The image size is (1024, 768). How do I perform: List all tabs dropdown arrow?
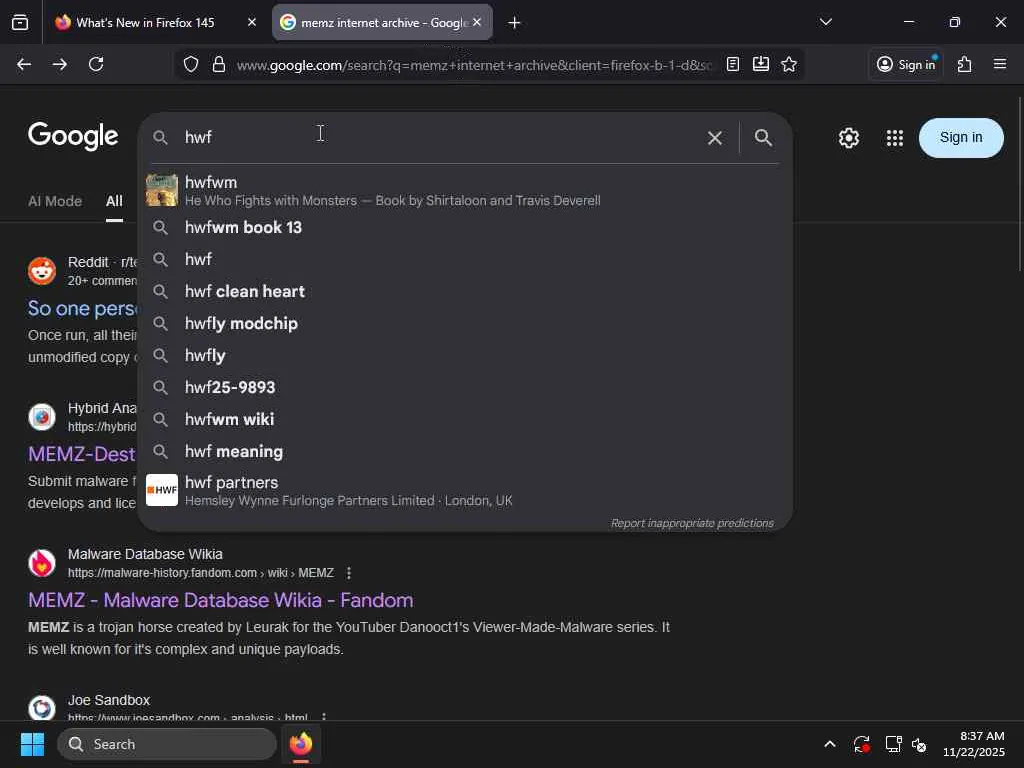[x=825, y=22]
